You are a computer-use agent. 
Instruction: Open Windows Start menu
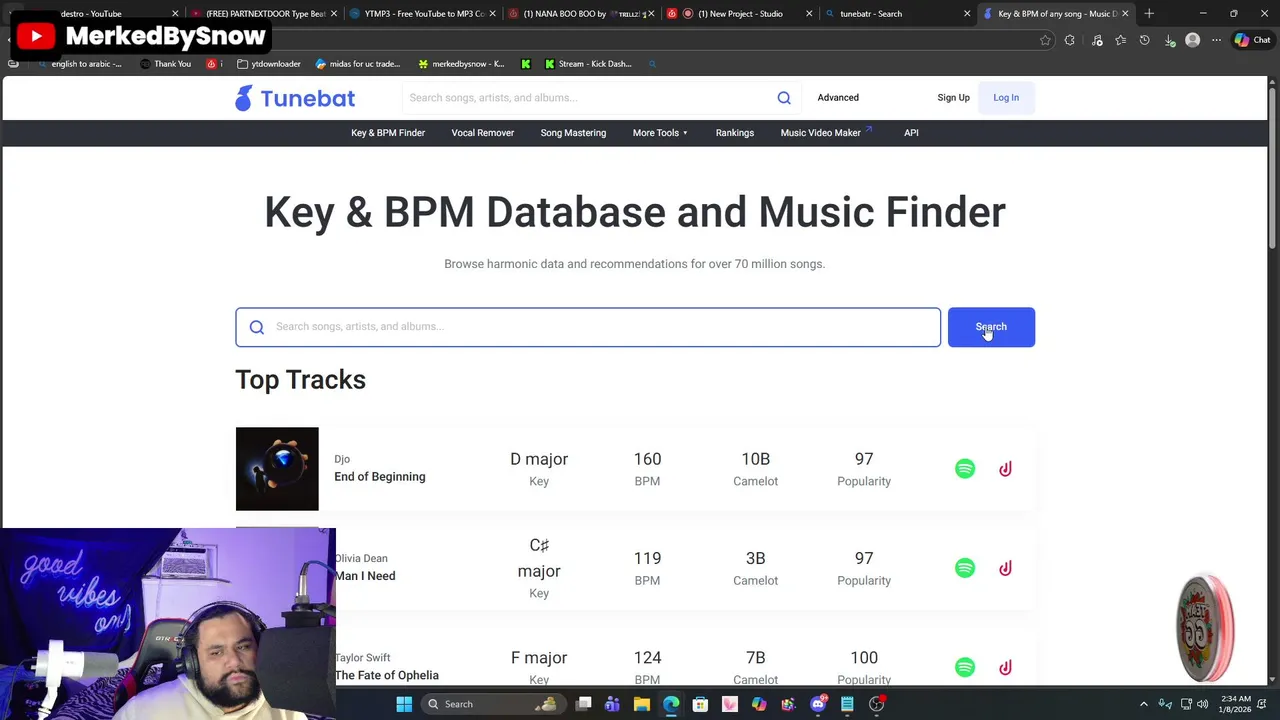[404, 704]
